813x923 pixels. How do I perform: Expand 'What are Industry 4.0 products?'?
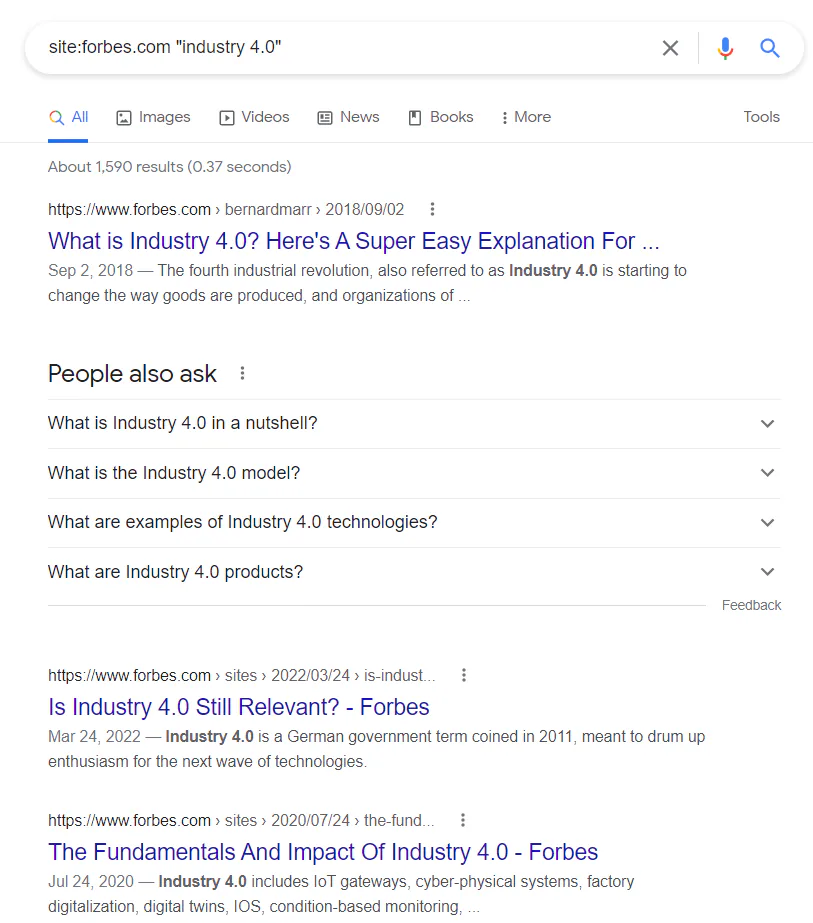pyautogui.click(x=414, y=572)
